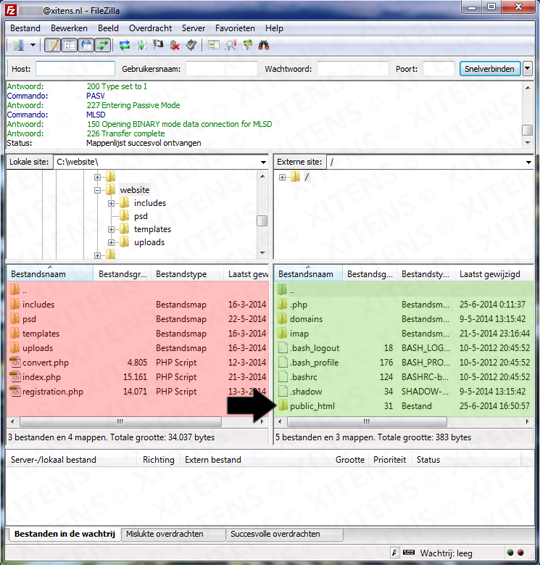Open the Snelverbinden history dropdown arrow
The width and height of the screenshot is (540, 565).
tap(528, 69)
